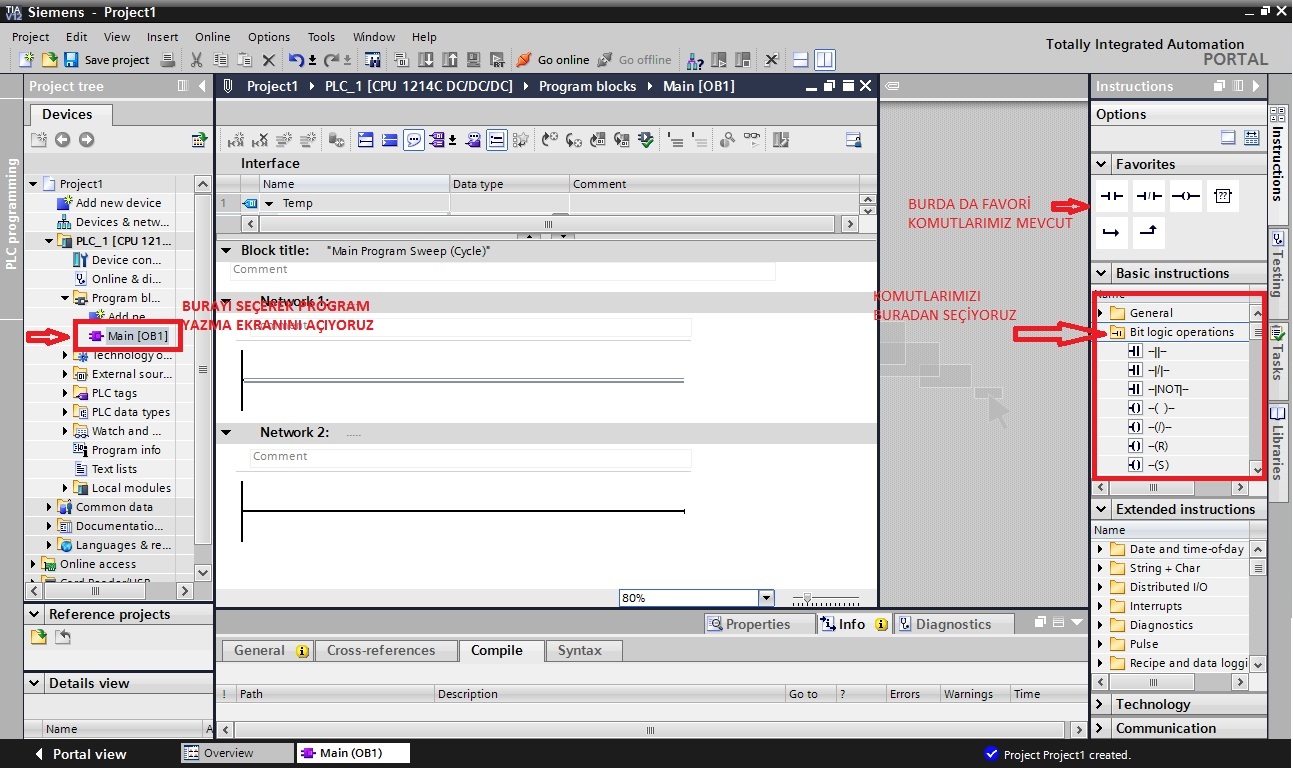Image resolution: width=1293 pixels, height=770 pixels.
Task: Open the Online menu
Action: pyautogui.click(x=212, y=37)
